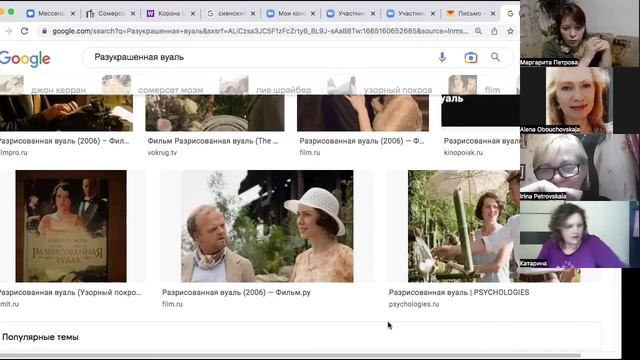Click the film.ru source under the hat image
The width and height of the screenshot is (640, 360).
coord(172,304)
